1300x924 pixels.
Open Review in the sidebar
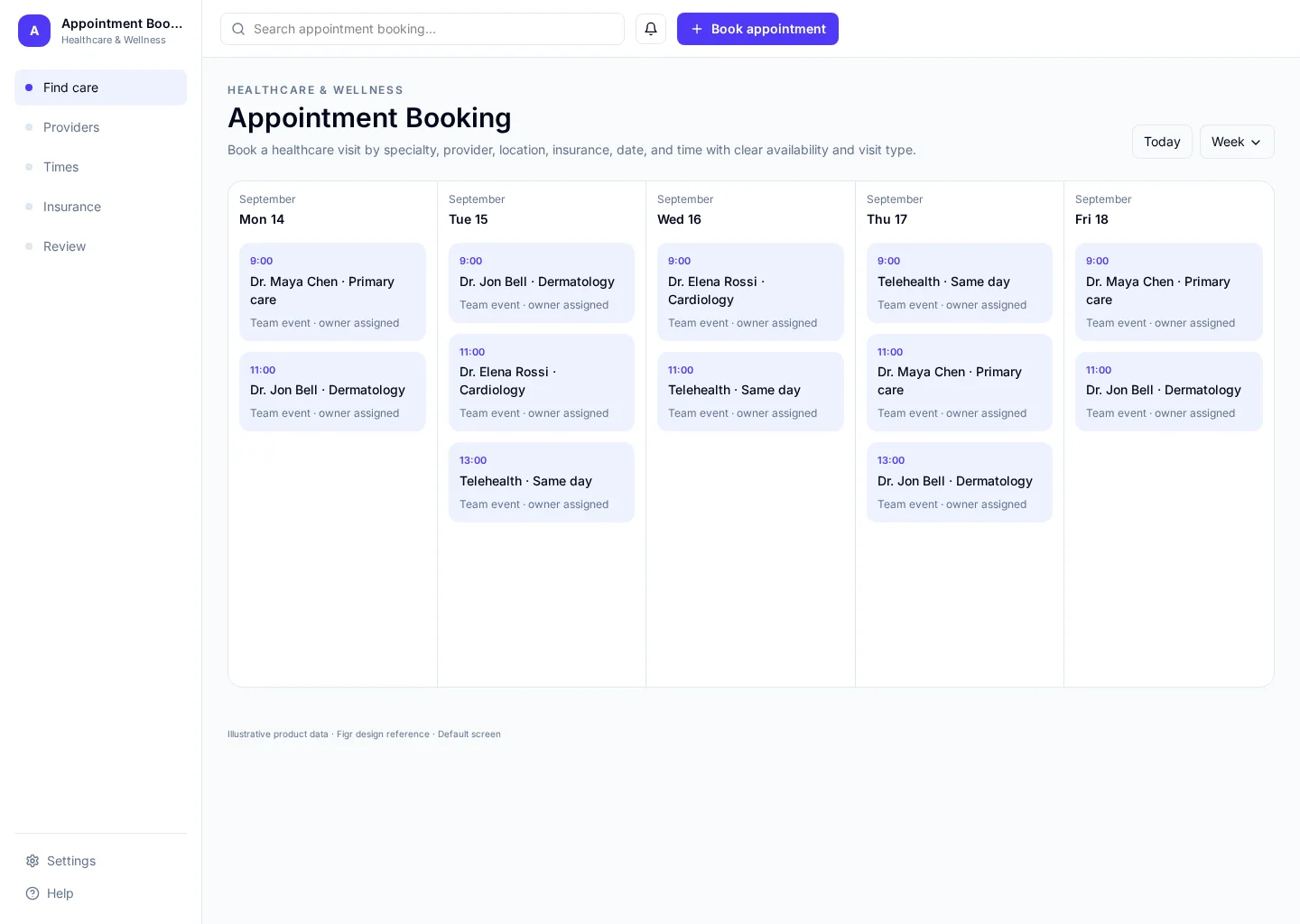pos(100,246)
